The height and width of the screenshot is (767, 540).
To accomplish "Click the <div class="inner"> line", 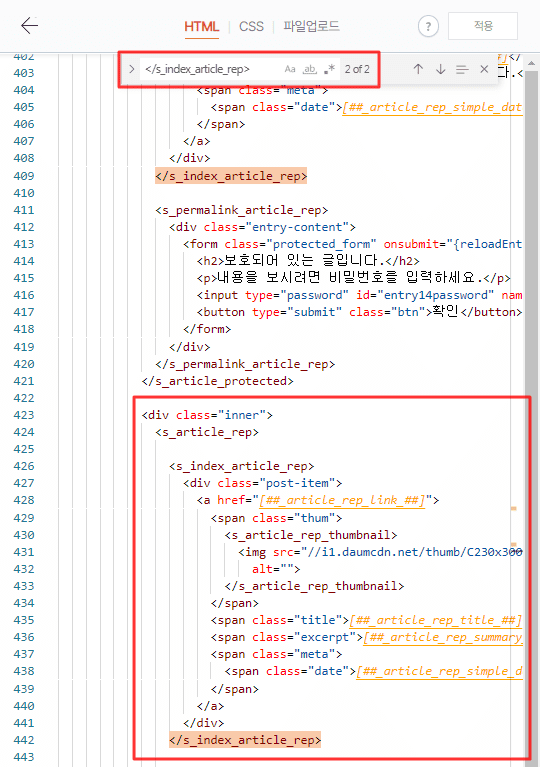I will [x=207, y=415].
